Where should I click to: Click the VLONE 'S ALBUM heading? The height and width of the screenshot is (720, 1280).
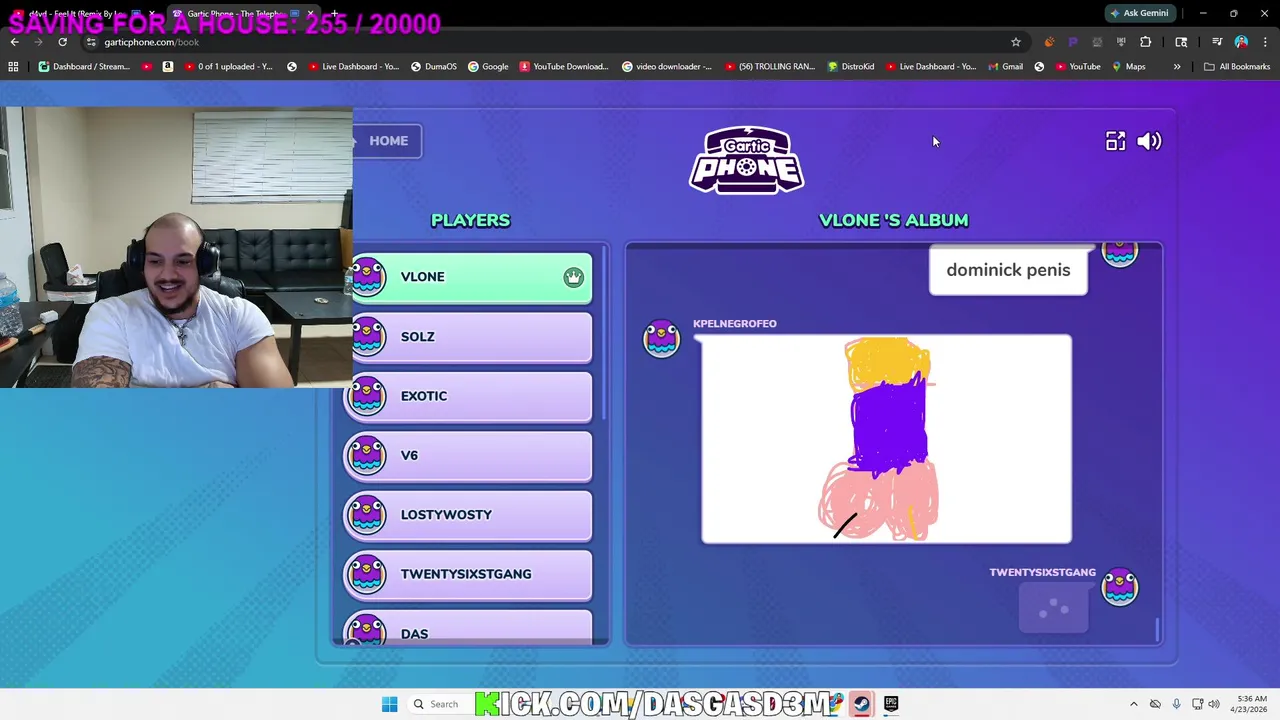893,220
